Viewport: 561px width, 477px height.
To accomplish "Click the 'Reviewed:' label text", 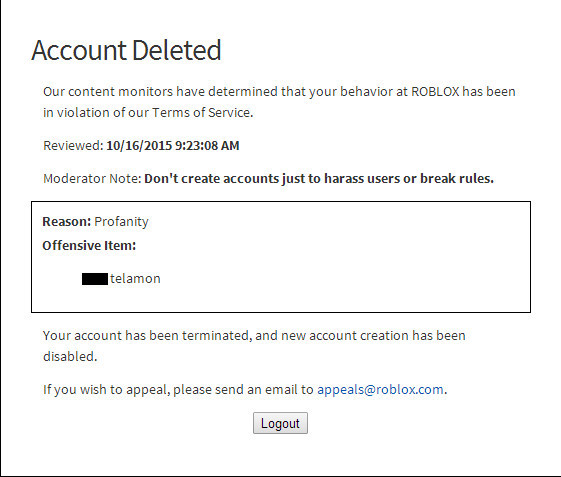I will pos(73,146).
